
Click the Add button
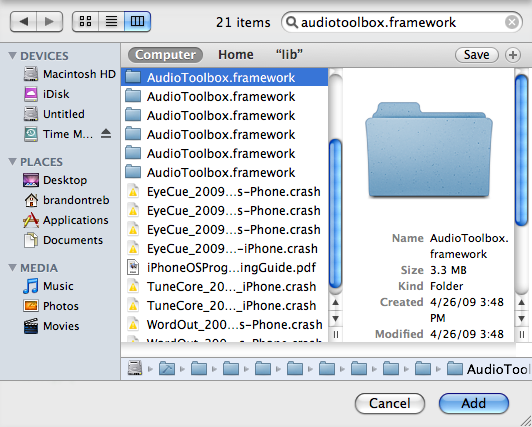click(x=474, y=403)
